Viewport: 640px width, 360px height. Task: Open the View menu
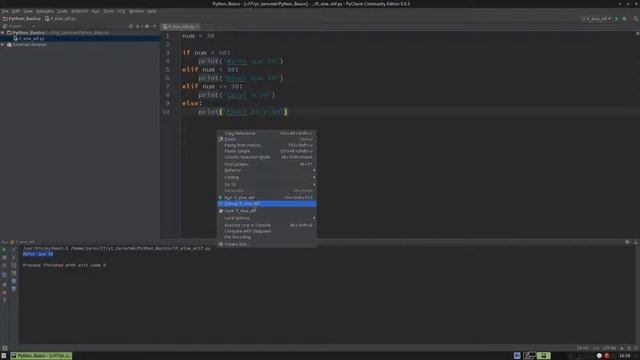pyautogui.click(x=28, y=11)
